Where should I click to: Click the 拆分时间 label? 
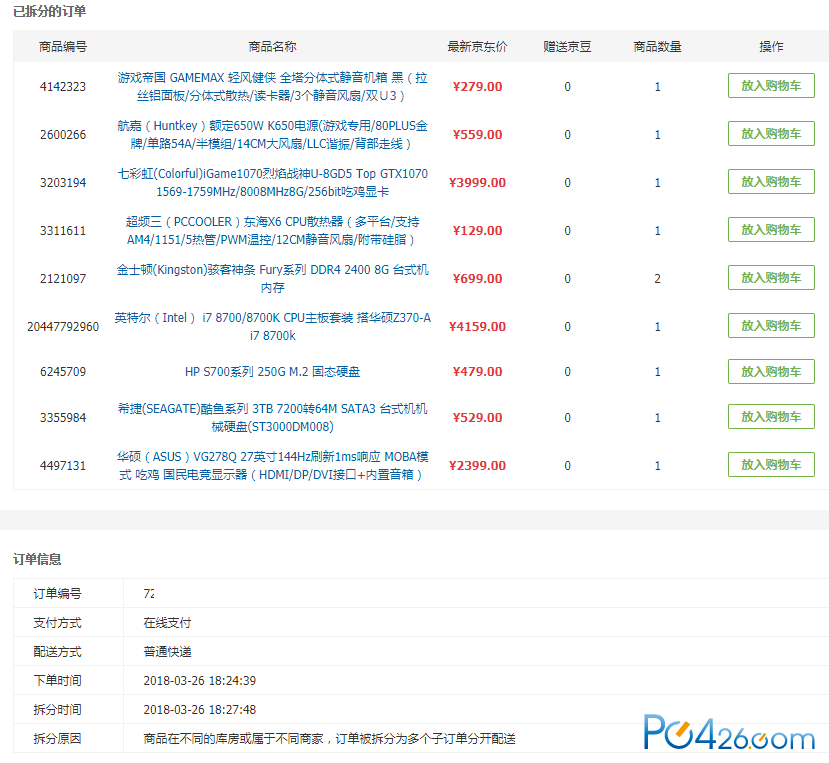(57, 710)
